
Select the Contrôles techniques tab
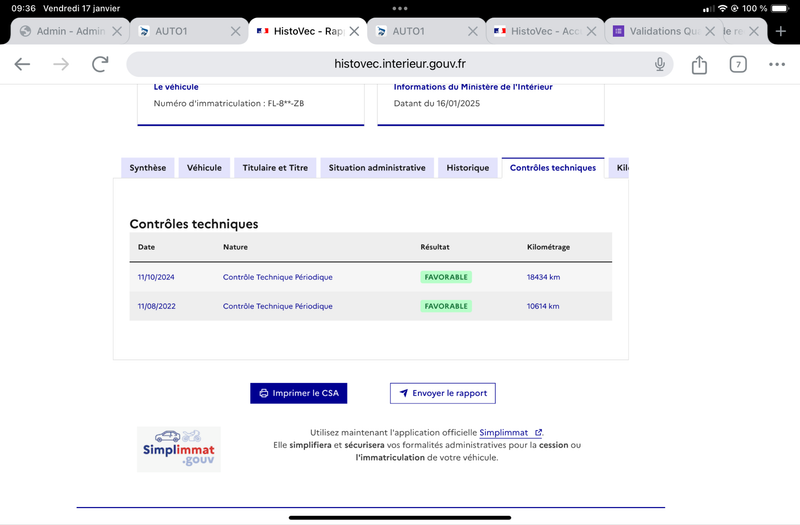point(553,168)
